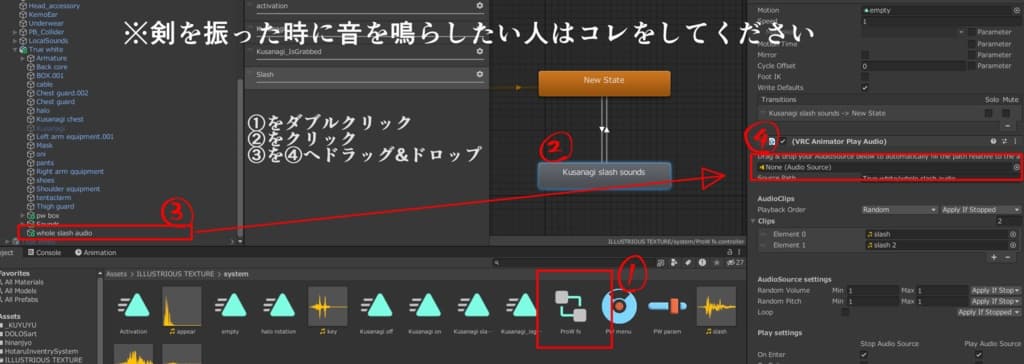The image size is (1024, 364).
Task: Open object picker for Audio Source field
Action: click(1016, 167)
